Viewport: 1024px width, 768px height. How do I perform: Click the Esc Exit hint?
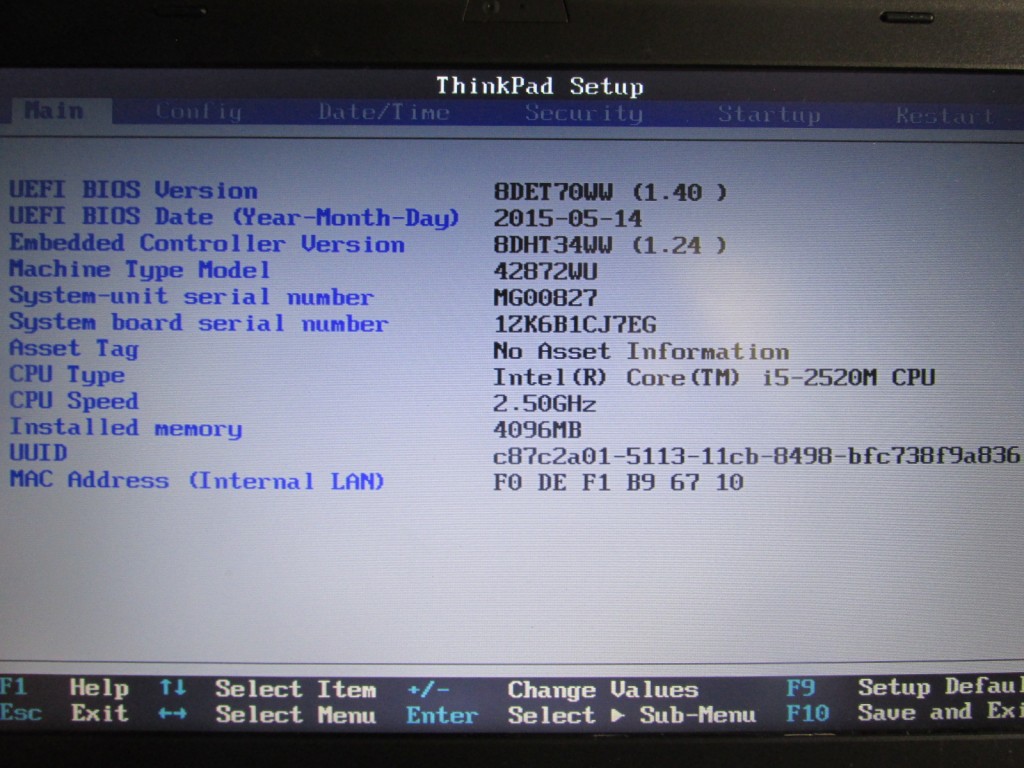[65, 712]
